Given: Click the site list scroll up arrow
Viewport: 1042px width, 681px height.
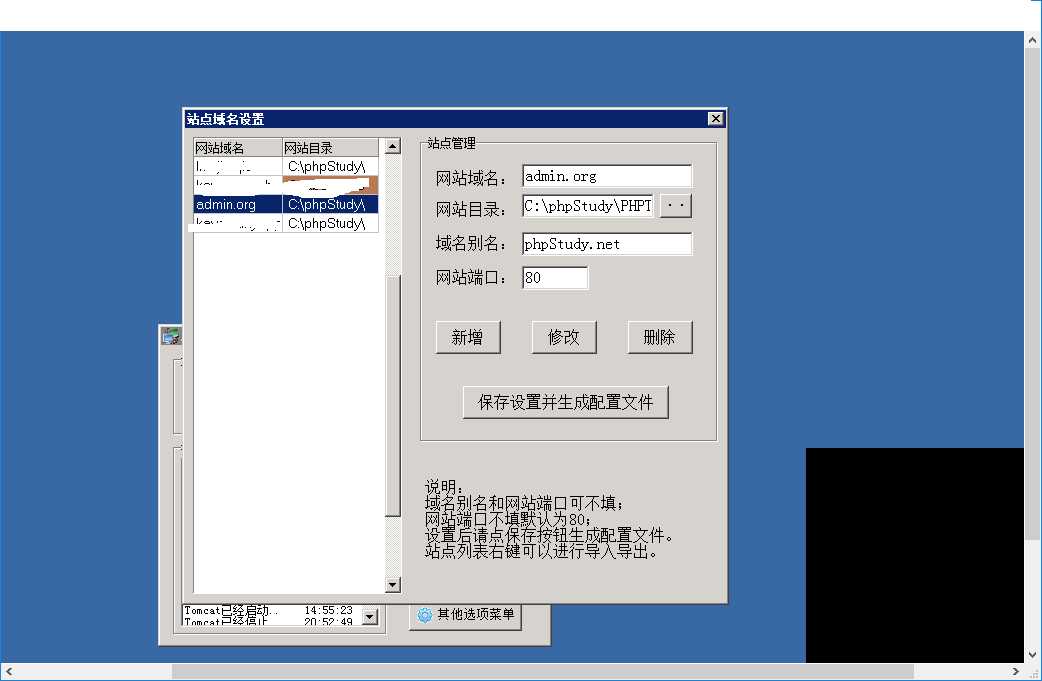Looking at the screenshot, I should pos(393,146).
